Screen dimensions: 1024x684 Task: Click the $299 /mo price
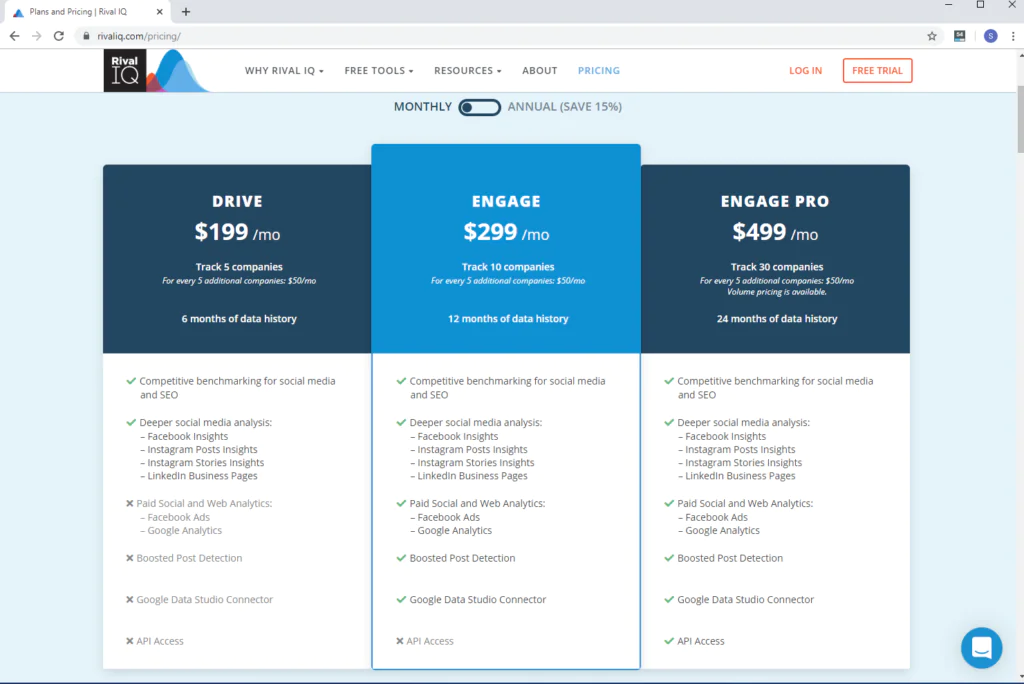pyautogui.click(x=506, y=232)
